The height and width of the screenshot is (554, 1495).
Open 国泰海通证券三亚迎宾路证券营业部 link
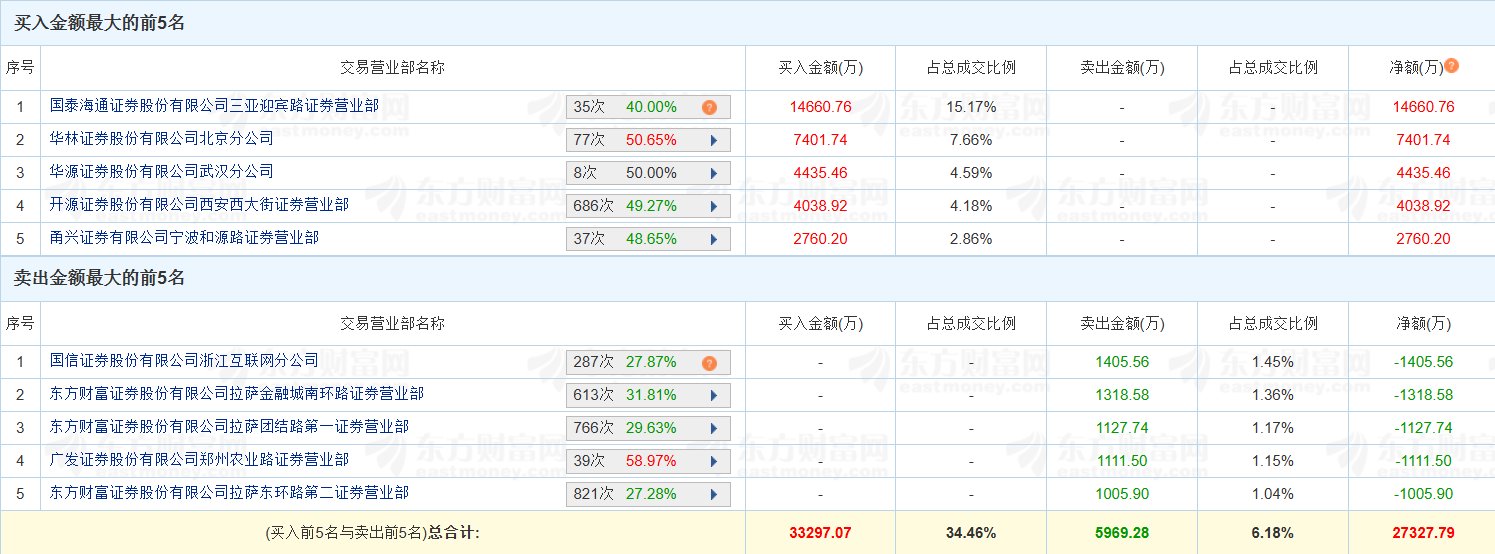coord(214,105)
